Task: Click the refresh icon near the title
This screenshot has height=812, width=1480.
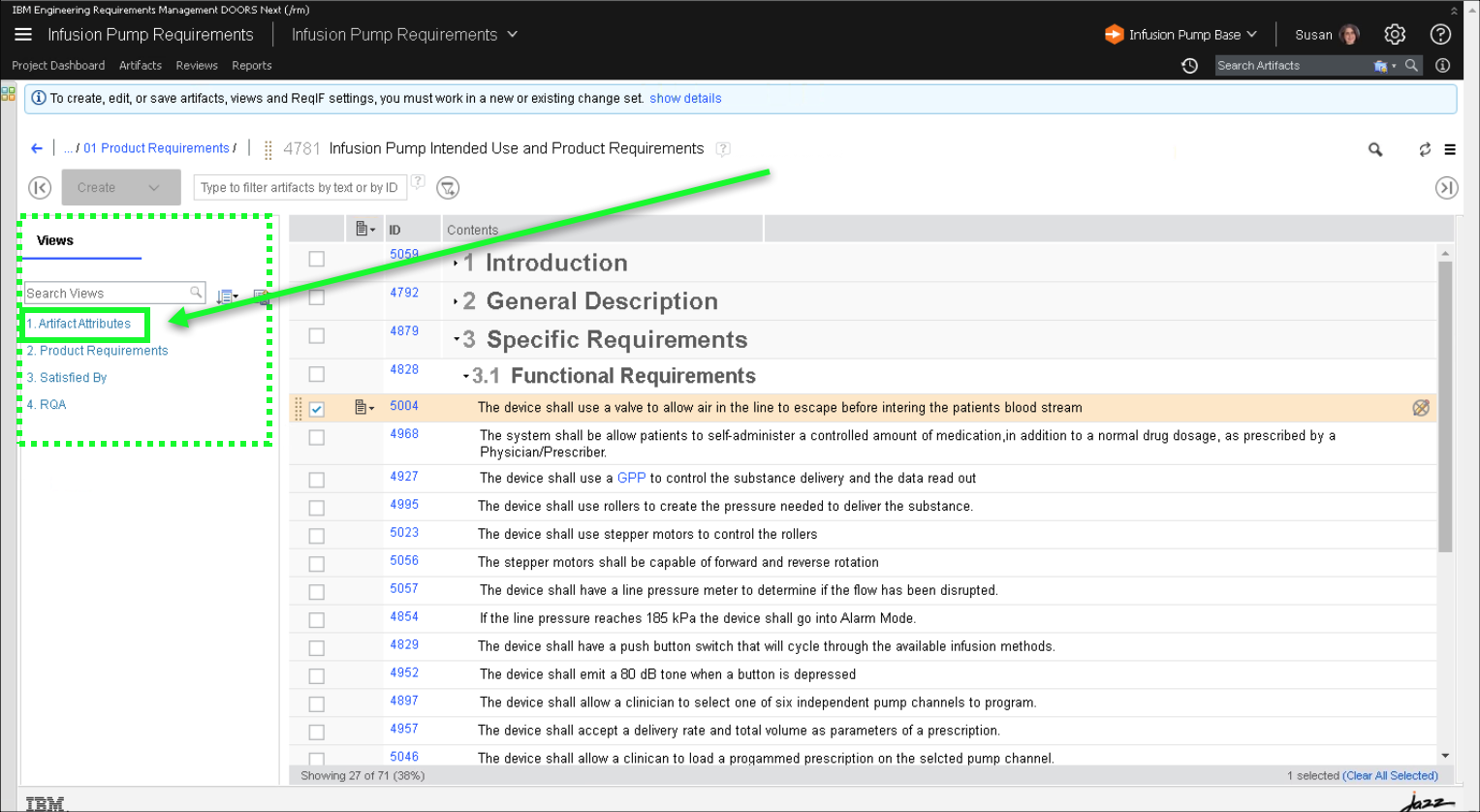Action: [1424, 149]
